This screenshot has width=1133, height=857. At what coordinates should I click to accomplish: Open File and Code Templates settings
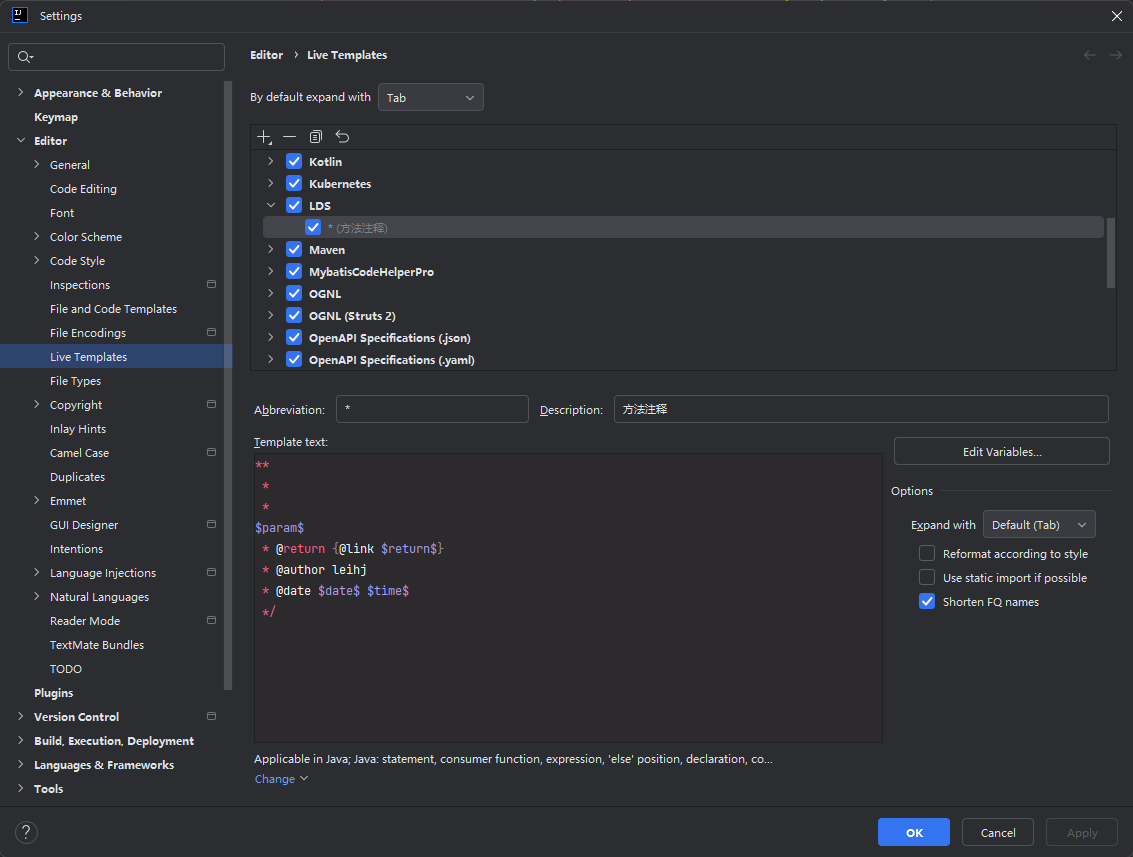coord(113,309)
